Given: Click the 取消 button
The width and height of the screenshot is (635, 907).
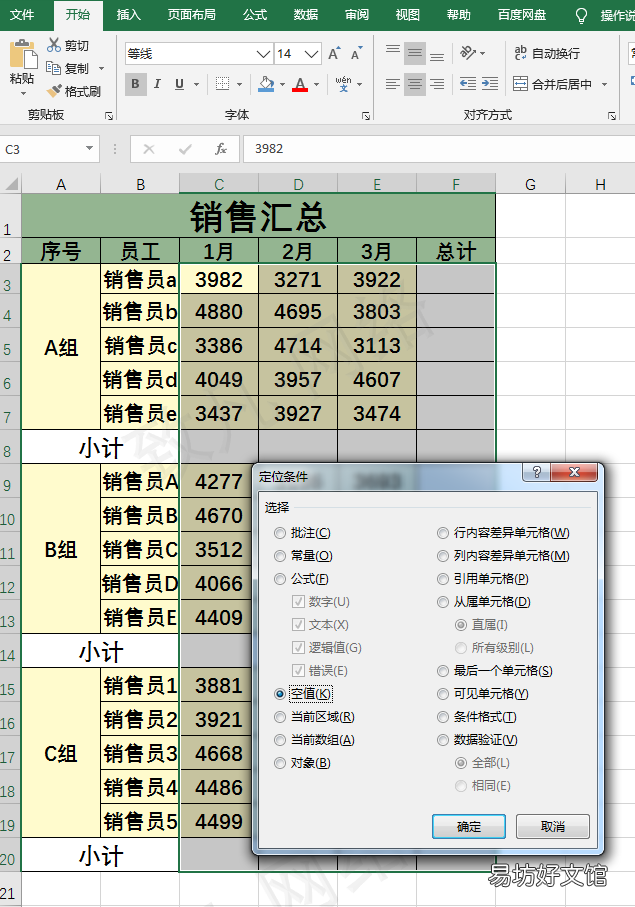Looking at the screenshot, I should [x=553, y=827].
